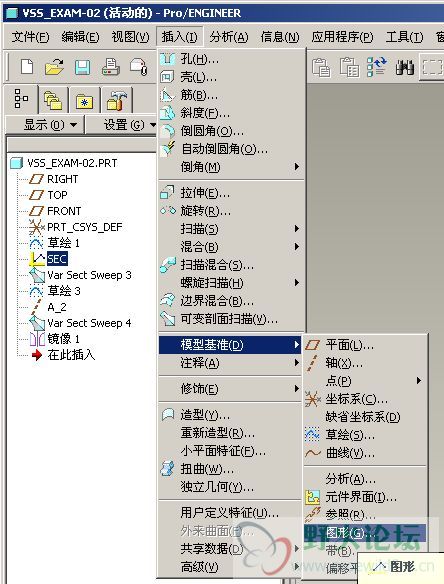Open the 编辑(E) menu
Image resolution: width=444 pixels, height=584 pixels.
pos(80,37)
